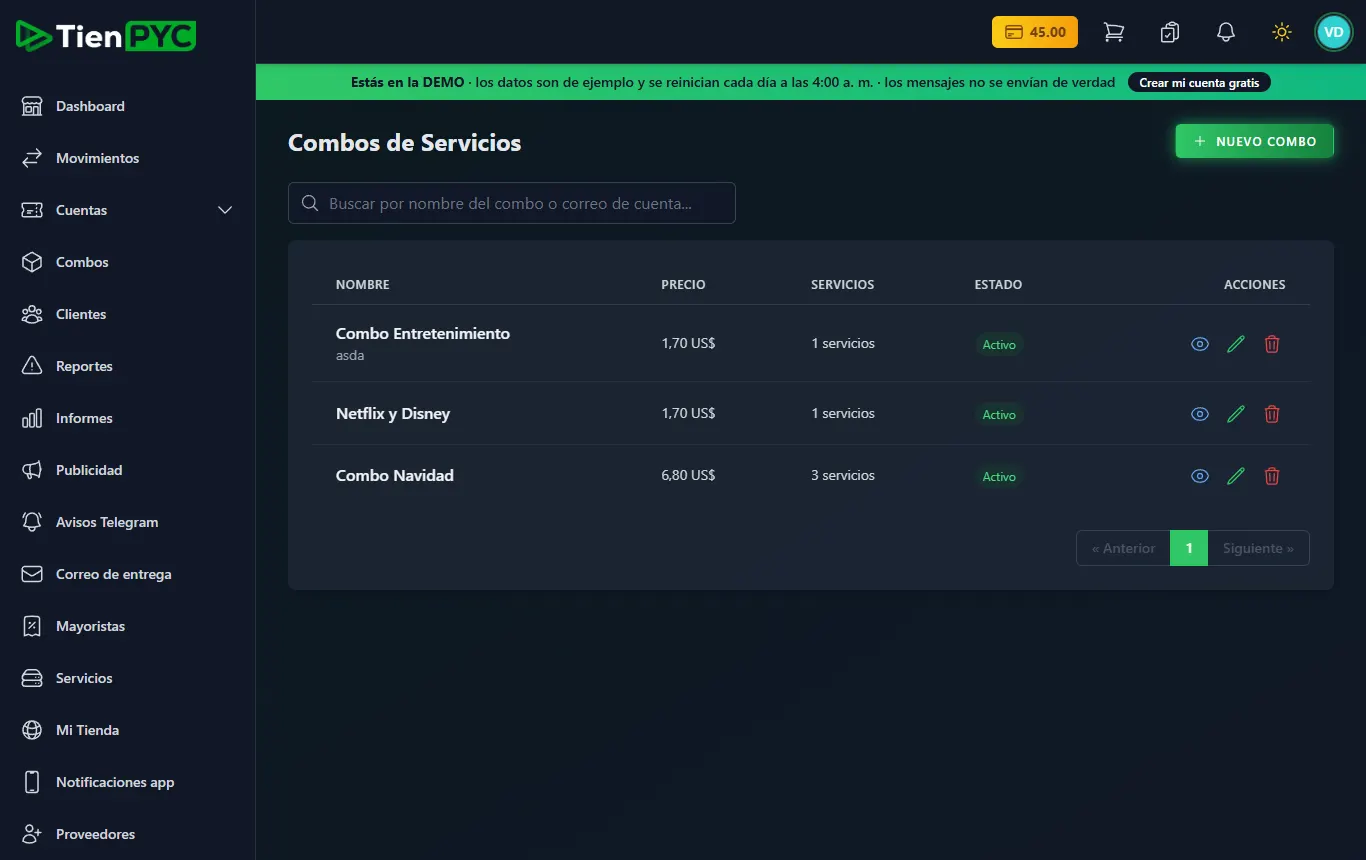The width and height of the screenshot is (1366, 860).
Task: Click the 6,80 US$ price cell
Action: 688,476
